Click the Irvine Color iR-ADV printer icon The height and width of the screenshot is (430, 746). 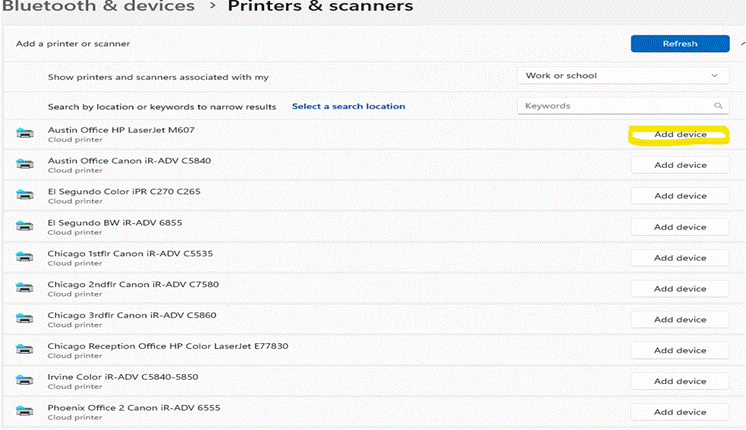tap(25, 381)
